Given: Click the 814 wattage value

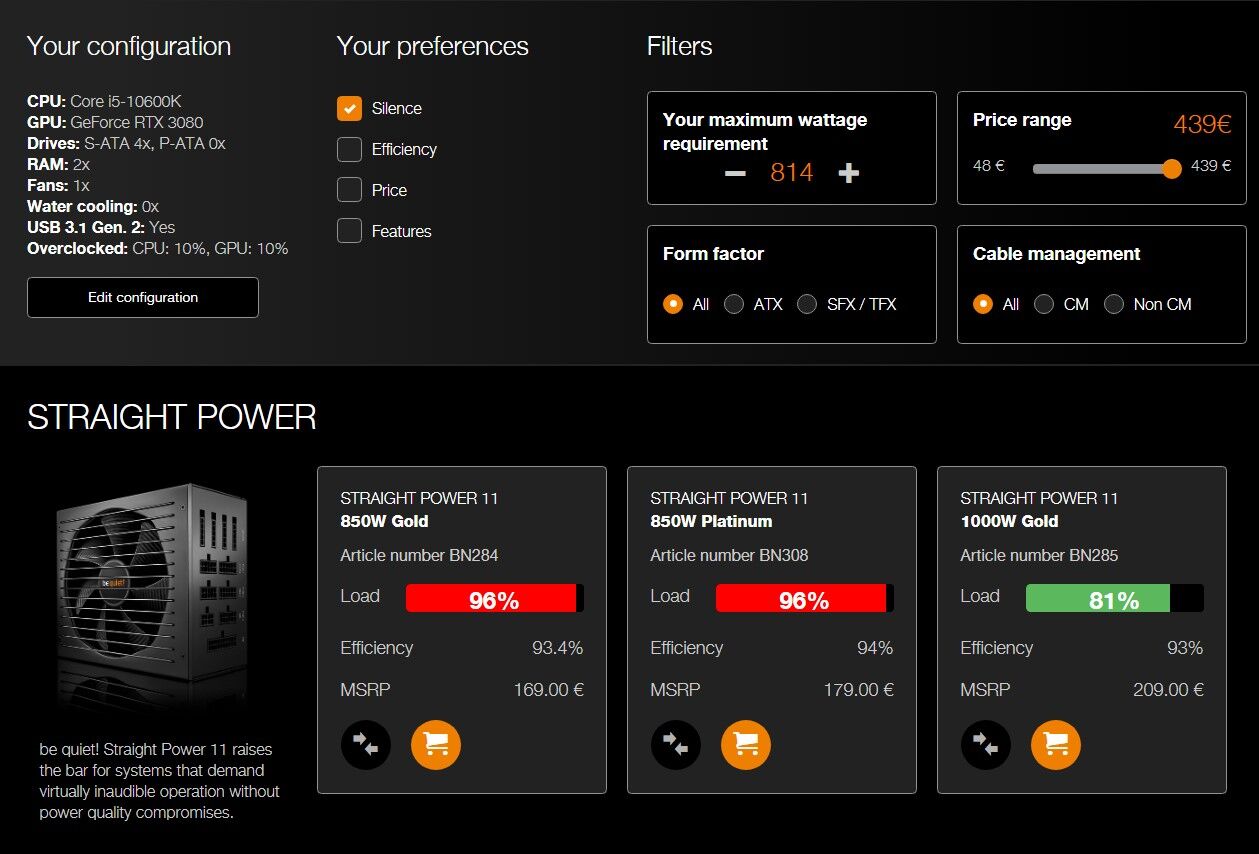Looking at the screenshot, I should (x=792, y=173).
